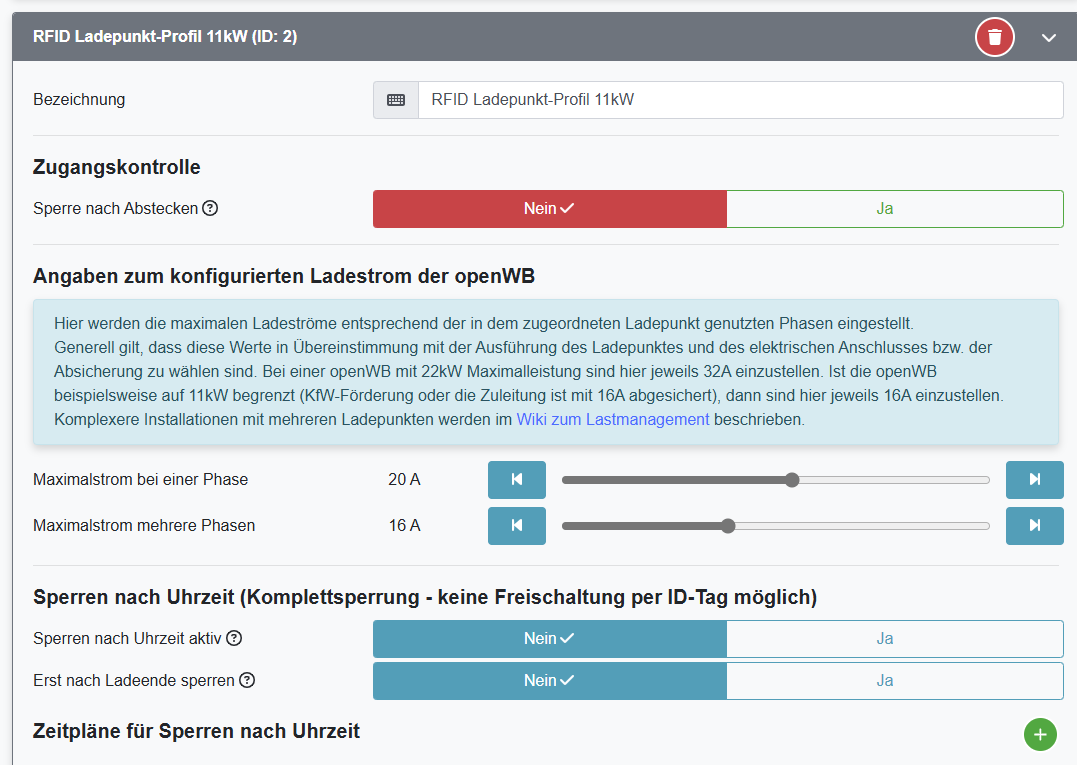Decrease Maximalstrom mehrere Phasen to minimum
Viewport: 1077px width, 765px height.
point(517,525)
